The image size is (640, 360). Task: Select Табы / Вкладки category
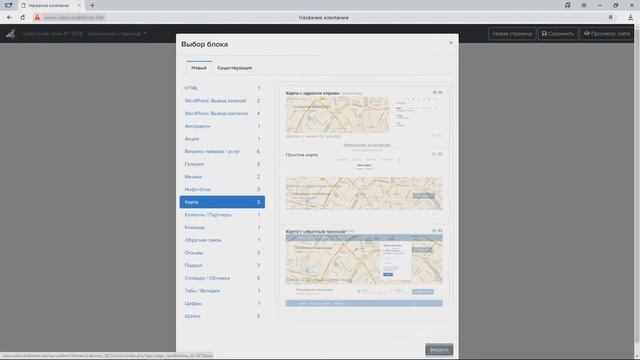222,291
